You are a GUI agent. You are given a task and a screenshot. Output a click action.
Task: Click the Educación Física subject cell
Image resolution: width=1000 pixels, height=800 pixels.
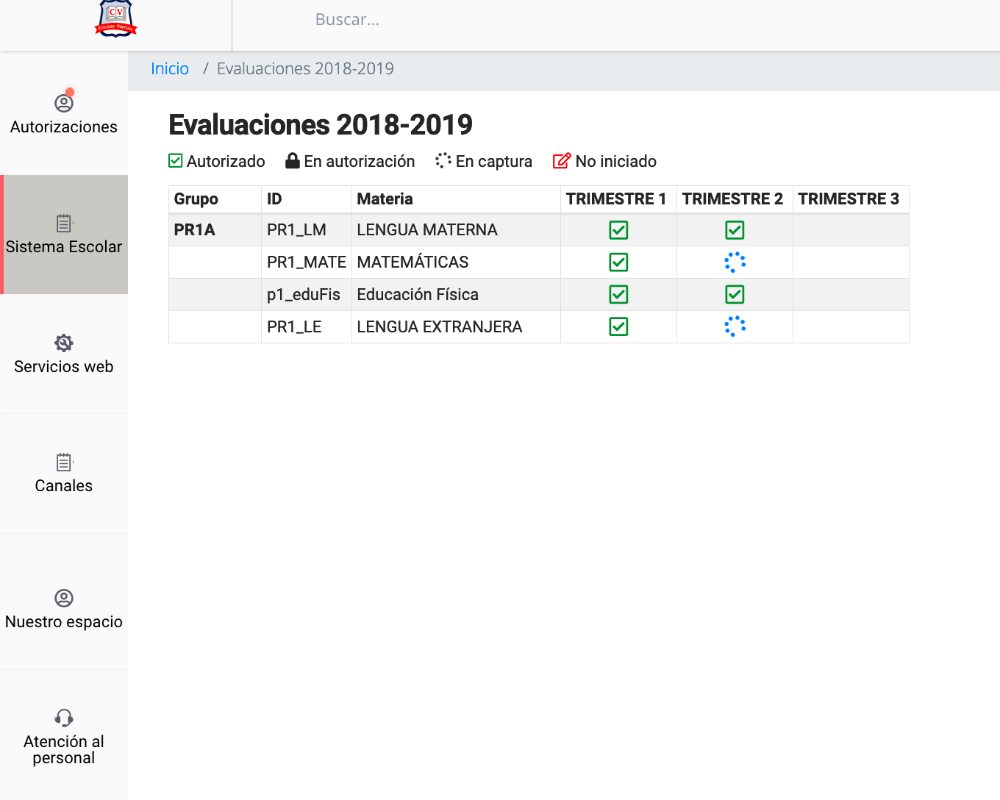tap(456, 295)
